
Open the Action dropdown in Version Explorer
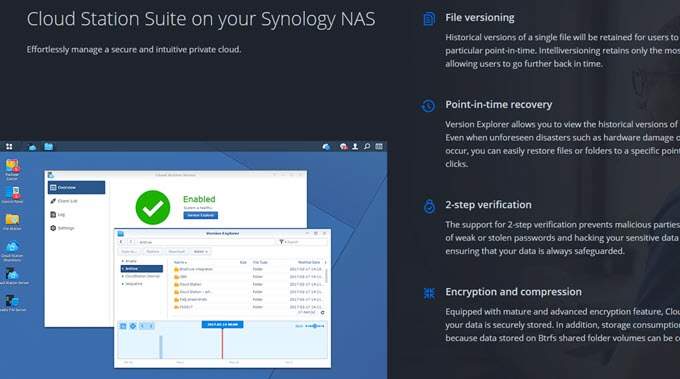click(200, 252)
